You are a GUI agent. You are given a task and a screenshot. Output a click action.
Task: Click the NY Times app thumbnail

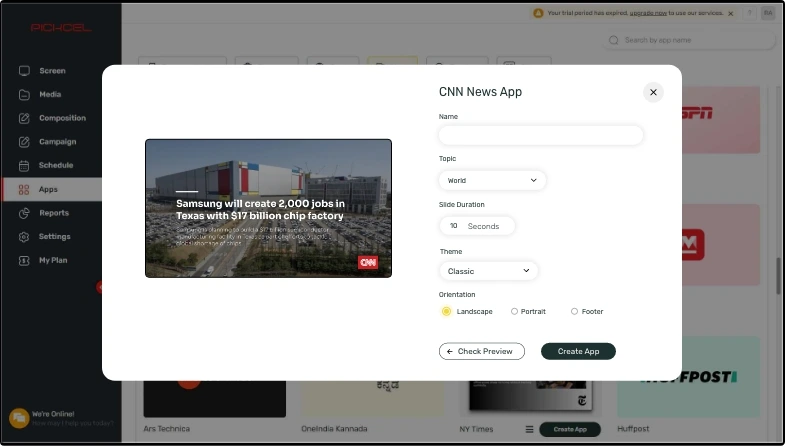pos(531,396)
